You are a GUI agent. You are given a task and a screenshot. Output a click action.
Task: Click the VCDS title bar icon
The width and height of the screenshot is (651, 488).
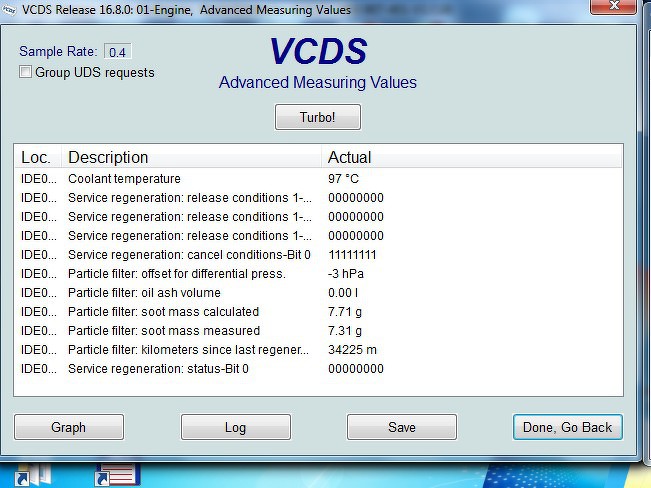(x=9, y=10)
